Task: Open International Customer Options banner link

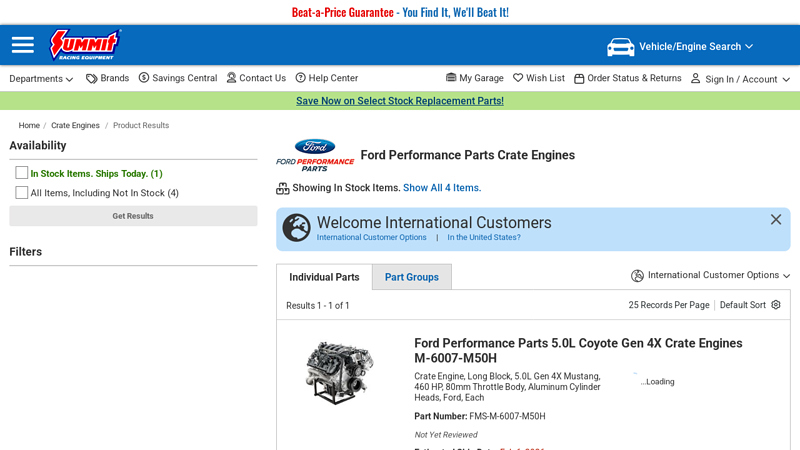Action: tap(371, 237)
